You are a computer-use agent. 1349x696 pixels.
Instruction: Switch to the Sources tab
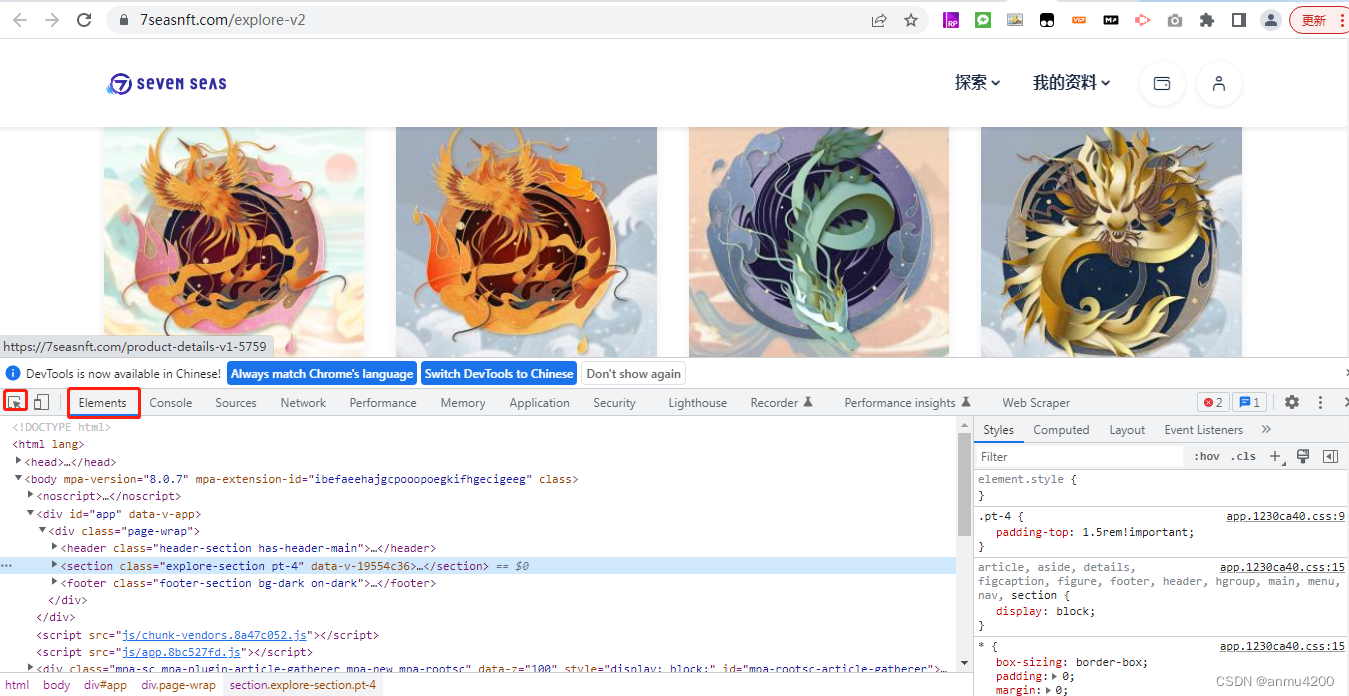pyautogui.click(x=236, y=402)
